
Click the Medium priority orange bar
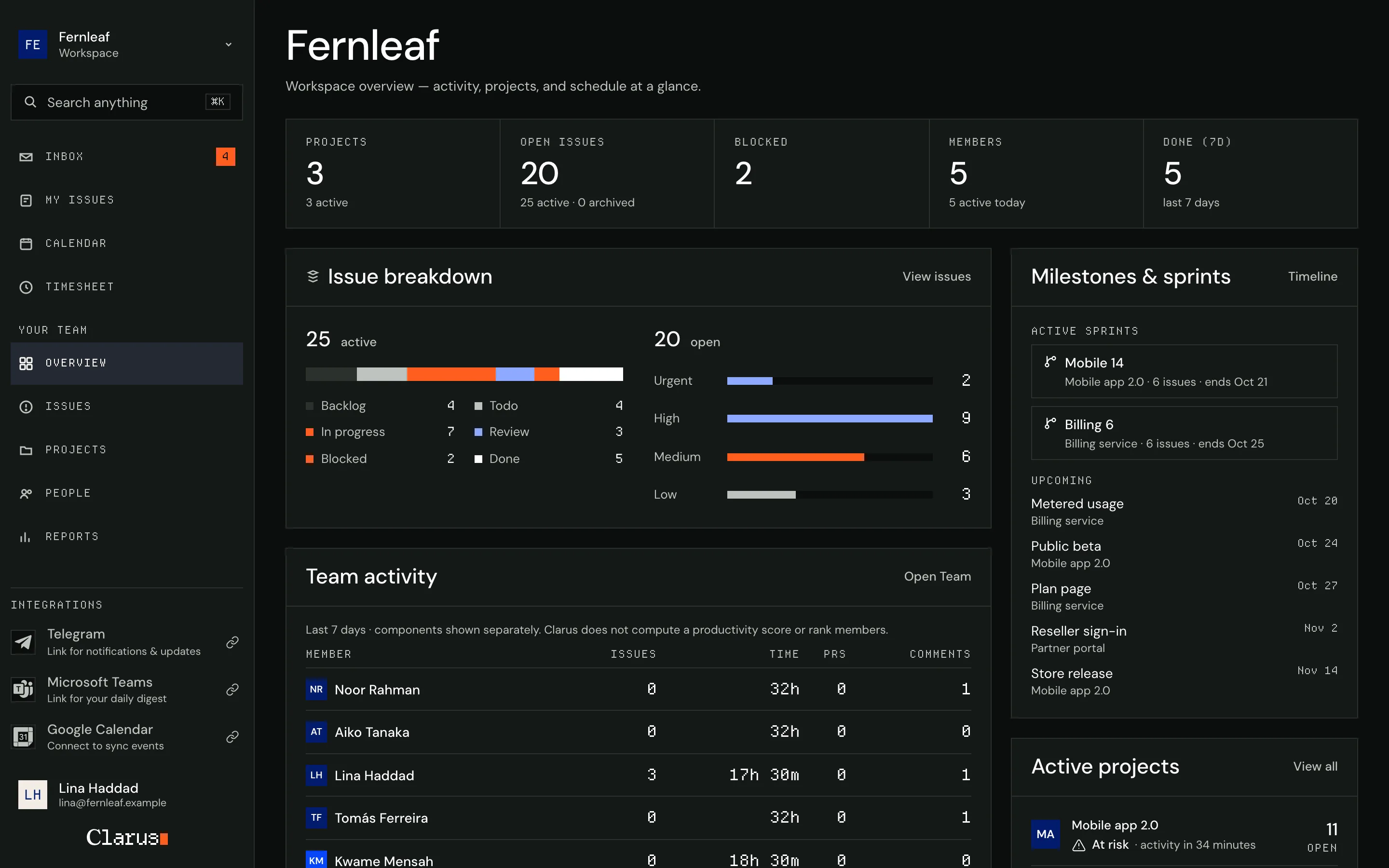point(795,457)
